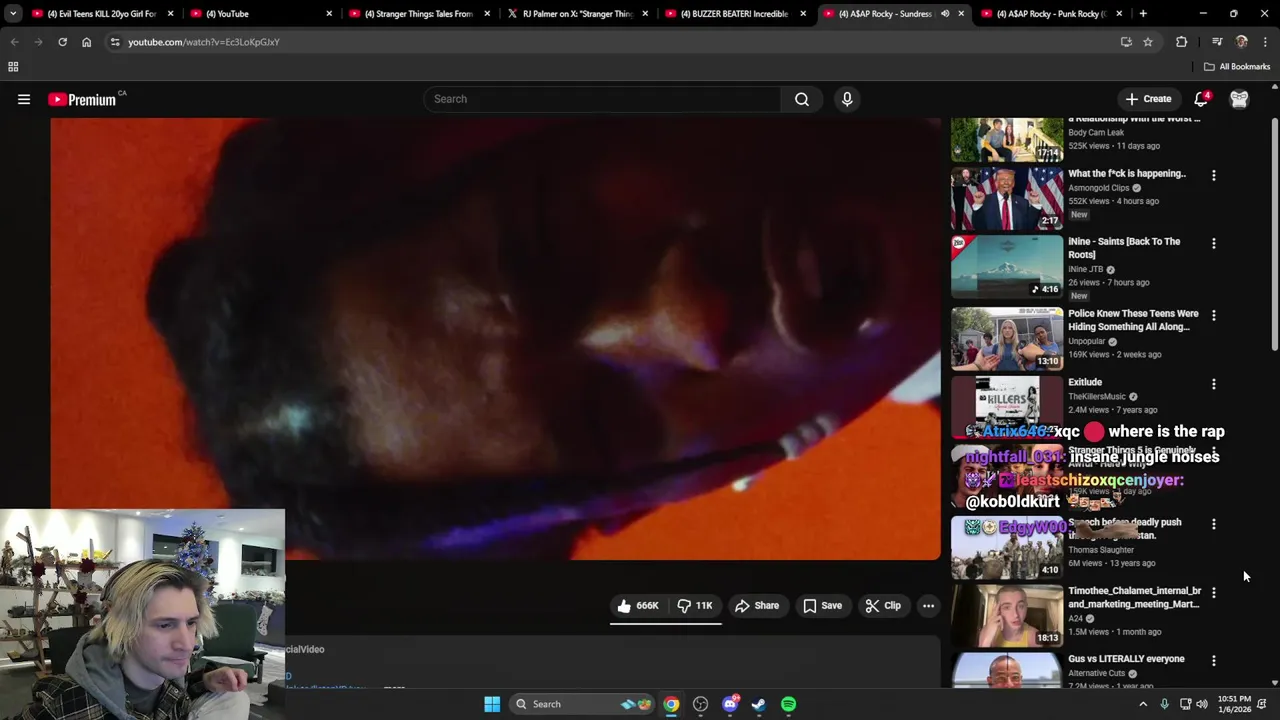Open 'Gus vs LITERALLY everyone' video title

(1126, 659)
